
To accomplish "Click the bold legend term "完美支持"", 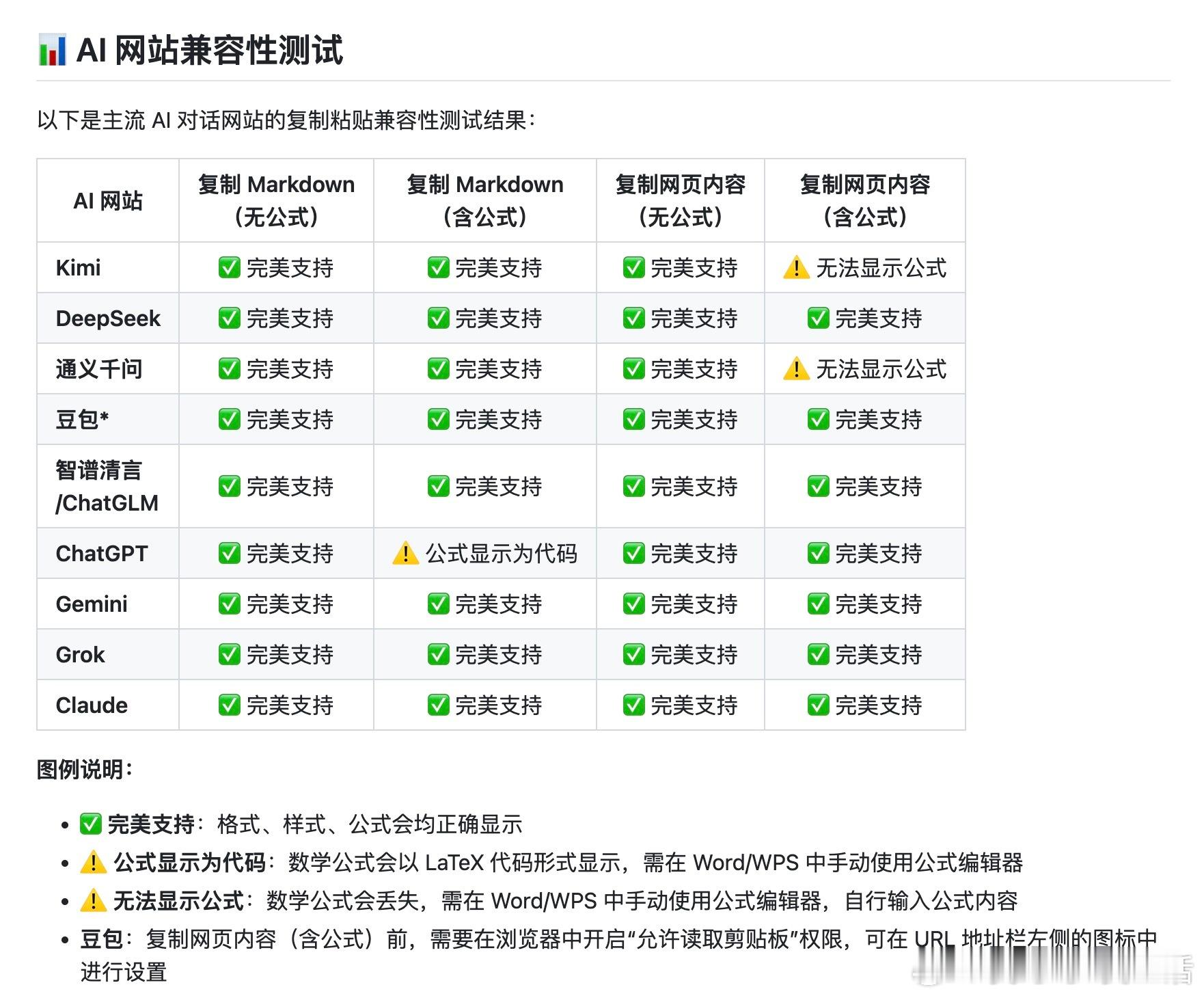I will point(151,824).
